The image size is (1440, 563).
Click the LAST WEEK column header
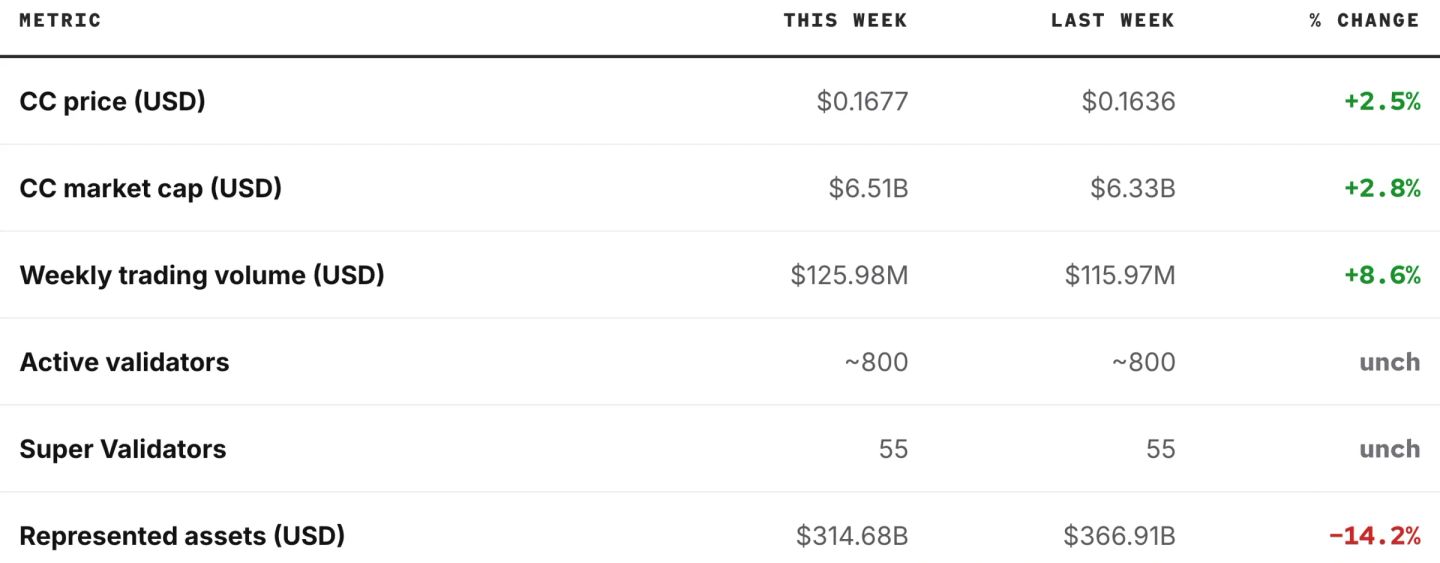tap(1112, 20)
